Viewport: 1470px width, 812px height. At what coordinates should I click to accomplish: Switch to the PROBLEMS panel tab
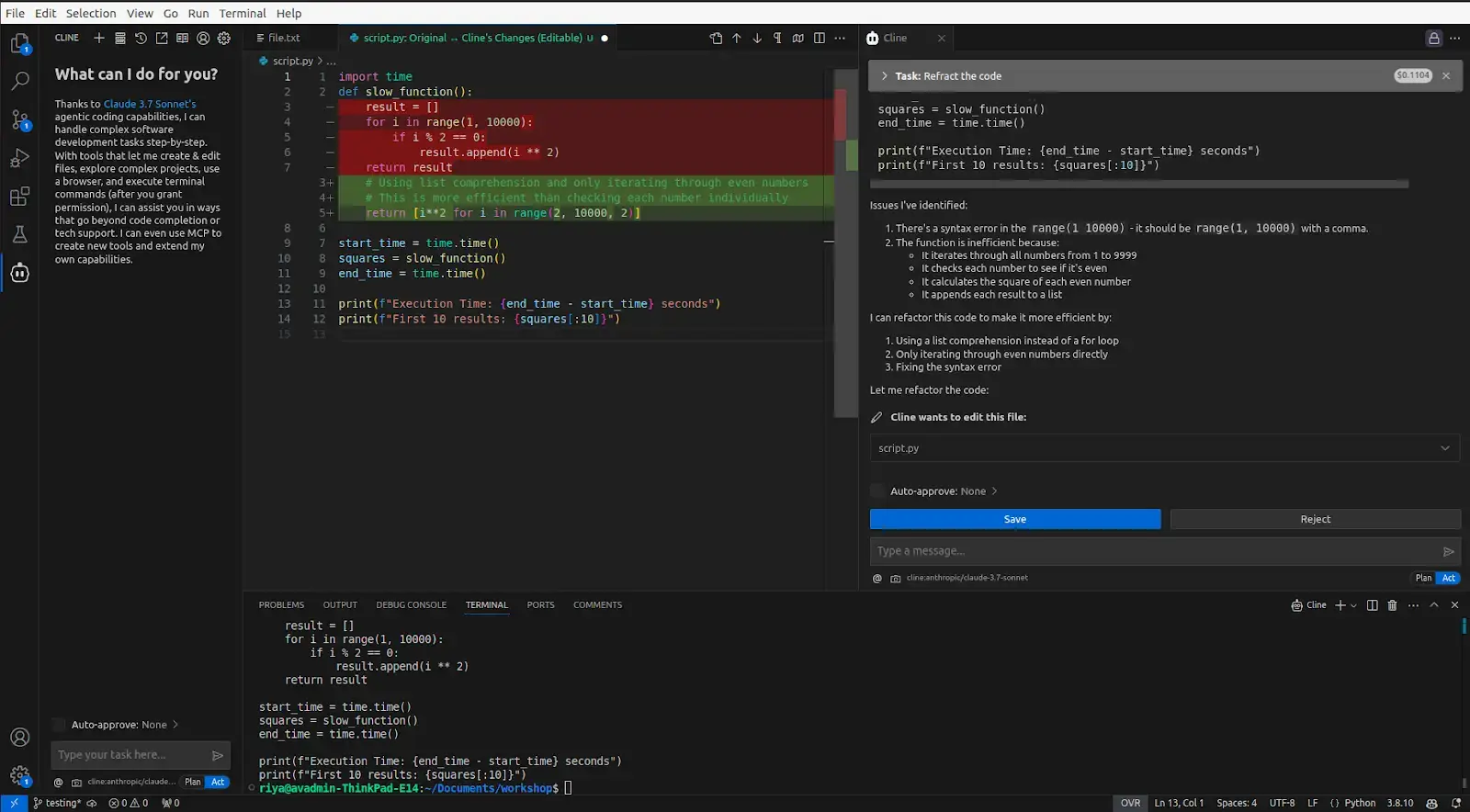[x=281, y=605]
